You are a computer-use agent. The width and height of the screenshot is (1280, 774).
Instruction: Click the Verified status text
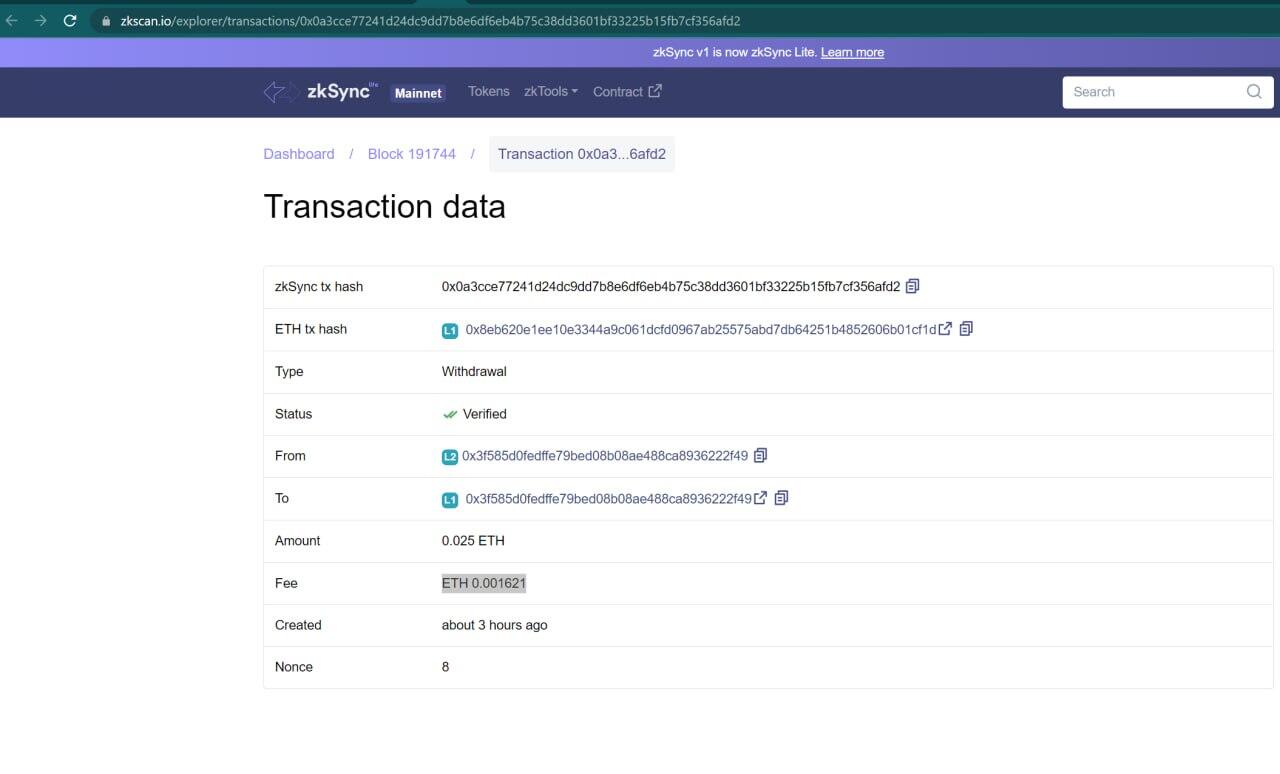(485, 414)
